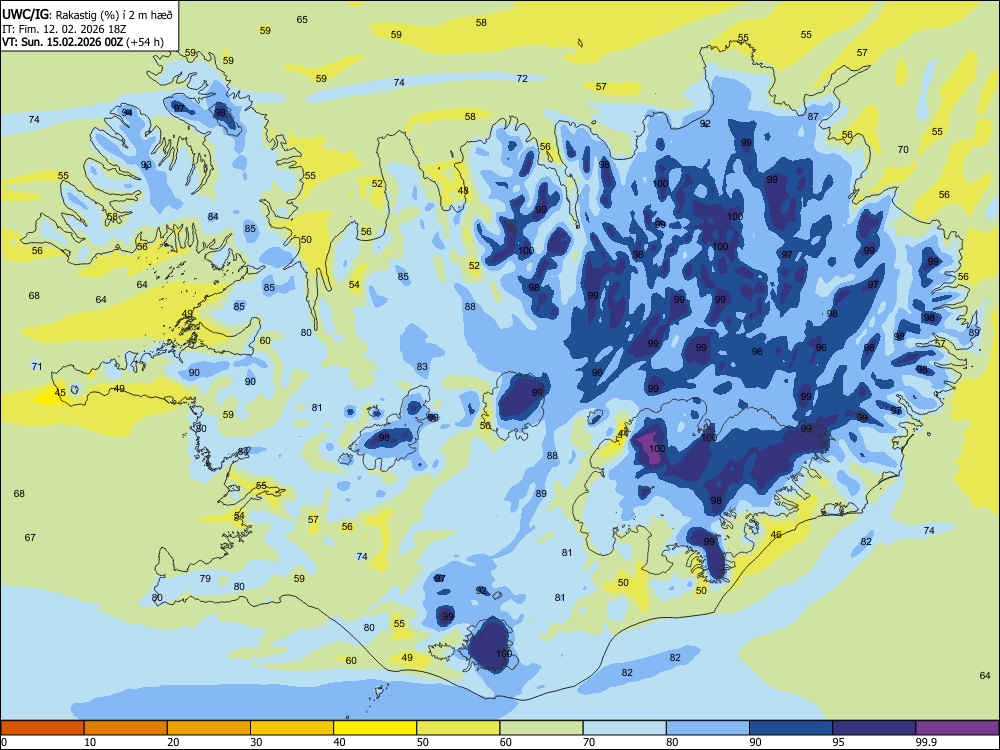1000x750 pixels.
Task: Click the '65' humidity value on map
Action: pos(302,20)
